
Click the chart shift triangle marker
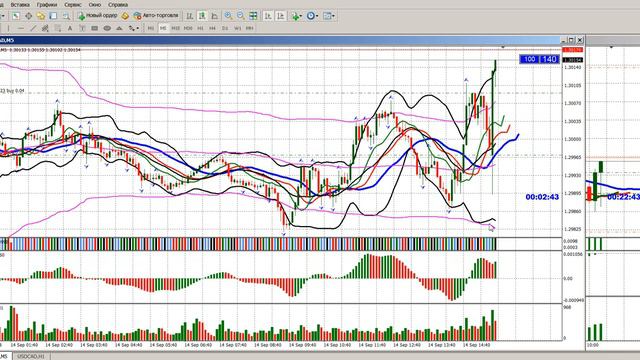(503, 47)
